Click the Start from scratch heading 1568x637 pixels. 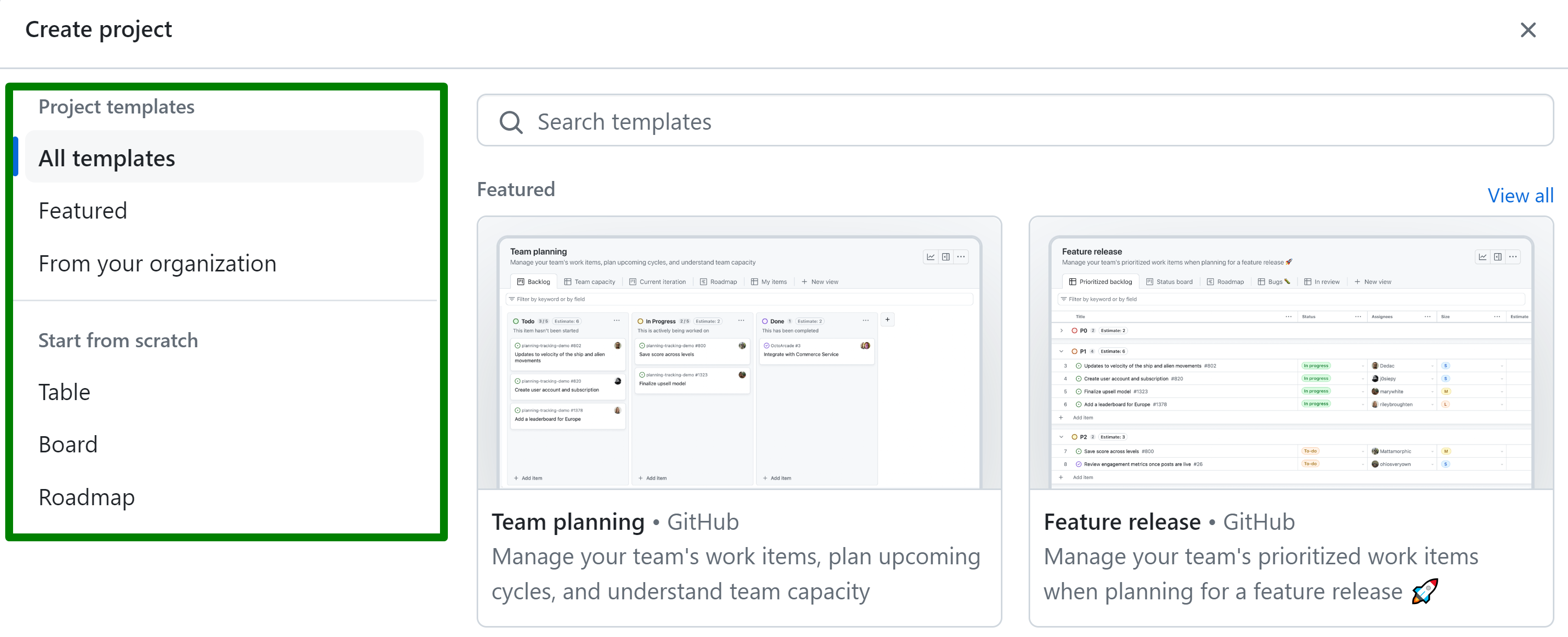coord(118,340)
